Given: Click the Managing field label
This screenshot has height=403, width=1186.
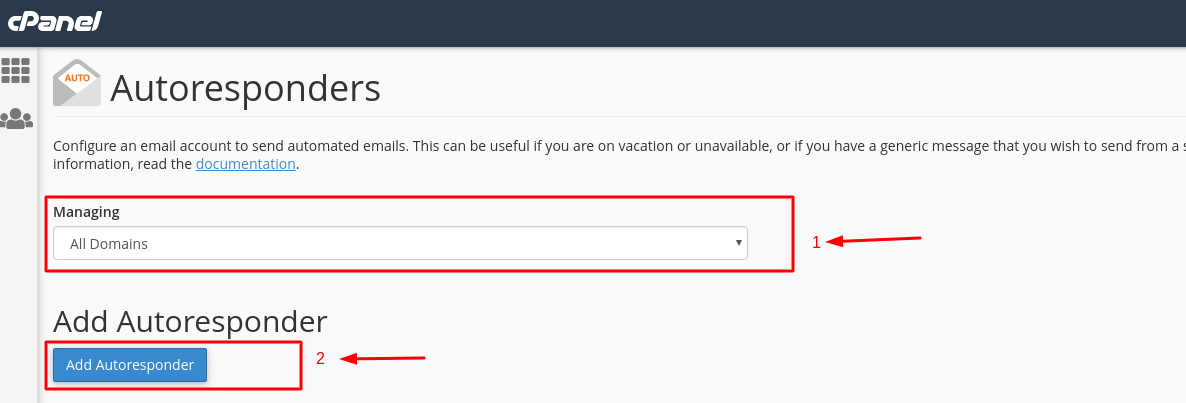Looking at the screenshot, I should pyautogui.click(x=86, y=212).
